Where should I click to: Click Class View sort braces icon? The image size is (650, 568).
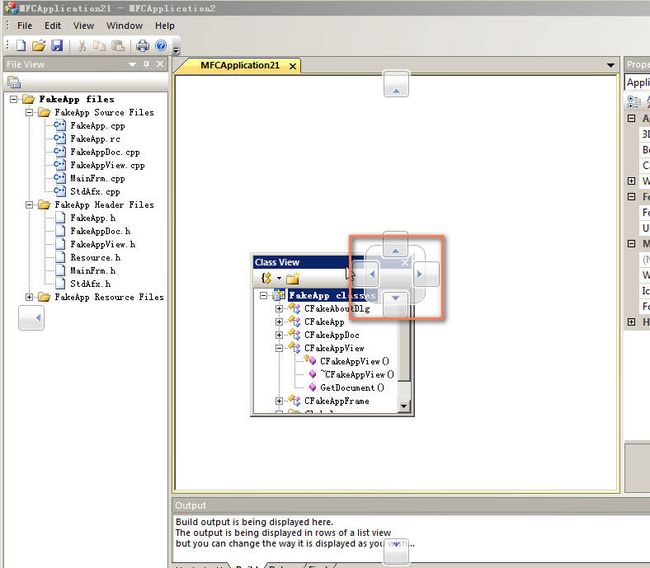tap(267, 278)
